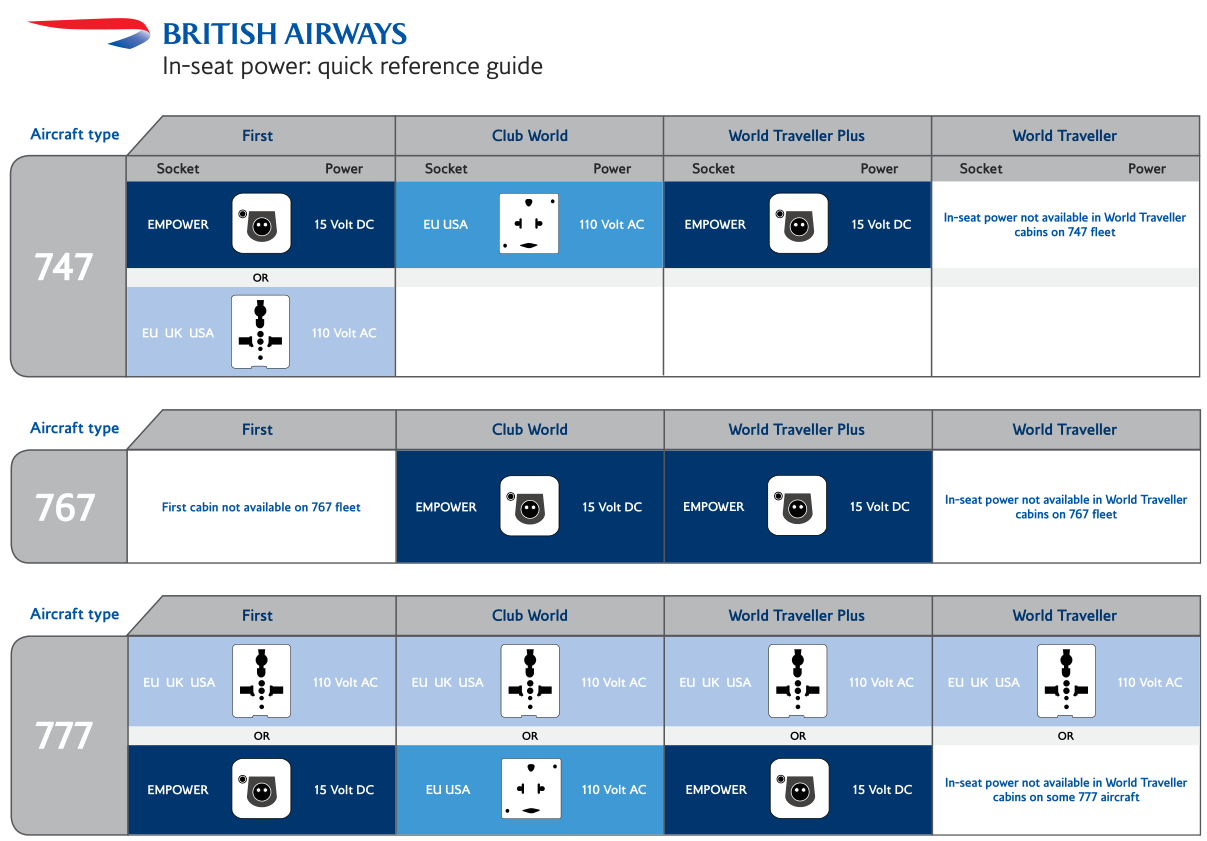Click the 767 World Traveller Plus EMPOWER socket icon
This screenshot has width=1207, height=841.
click(797, 506)
